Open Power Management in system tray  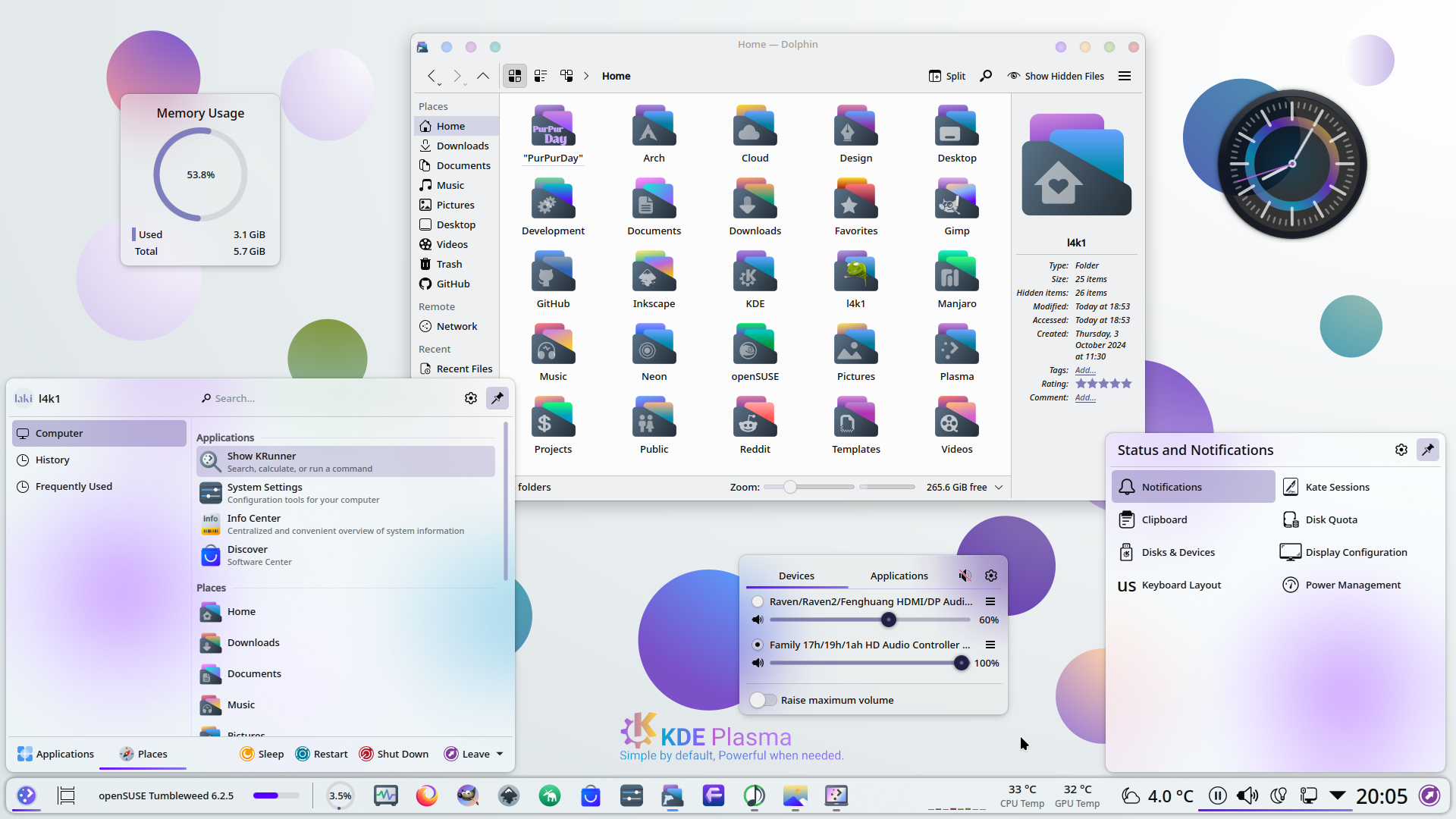(1356, 585)
